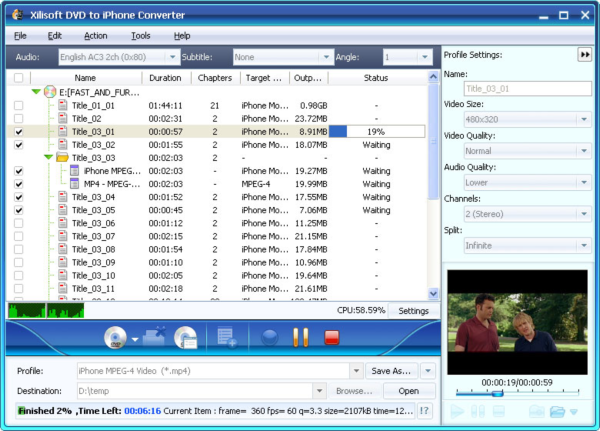
Task: Click the preview playback seek slider
Action: click(497, 392)
